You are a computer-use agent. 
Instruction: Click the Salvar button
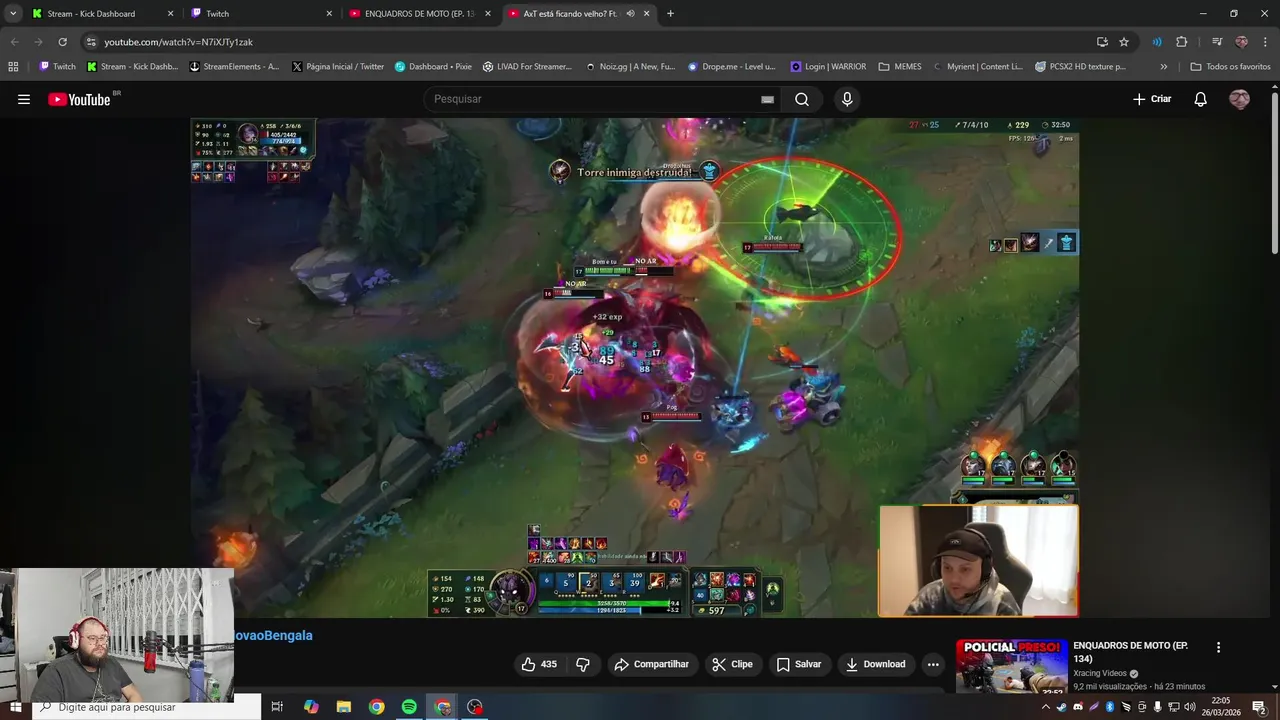(x=799, y=664)
